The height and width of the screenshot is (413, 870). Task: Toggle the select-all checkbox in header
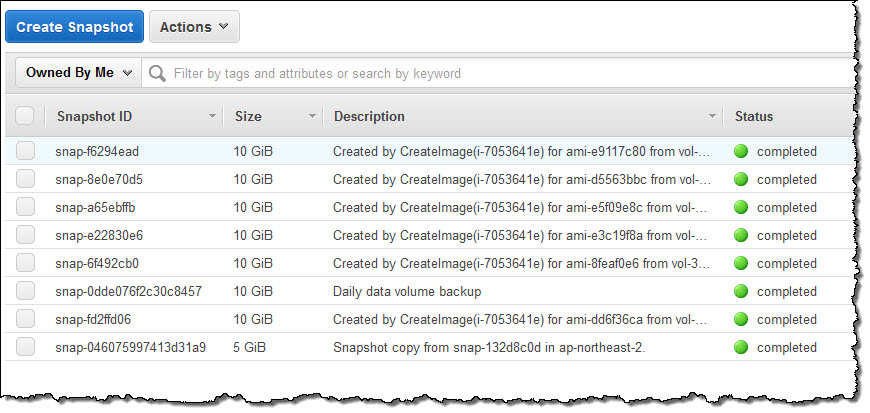point(25,116)
